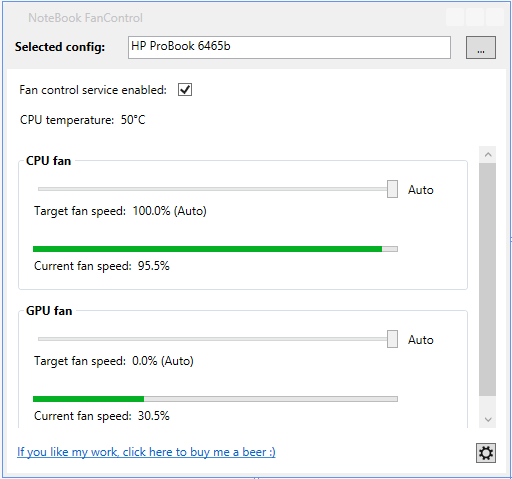The width and height of the screenshot is (512, 479).
Task: Click the scrollbar down arrow
Action: pos(488,419)
